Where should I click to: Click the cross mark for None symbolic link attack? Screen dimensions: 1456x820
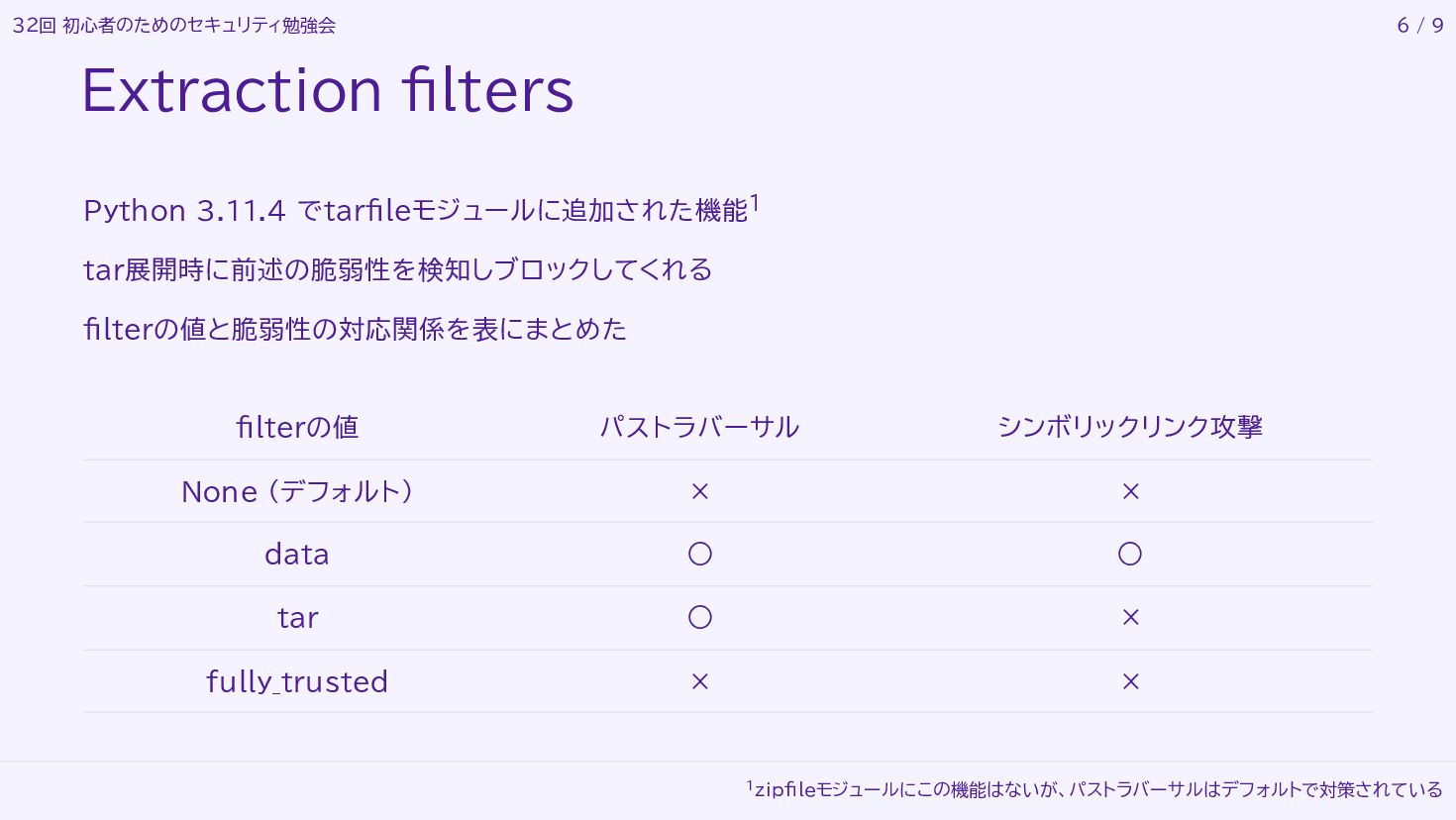(x=1130, y=491)
